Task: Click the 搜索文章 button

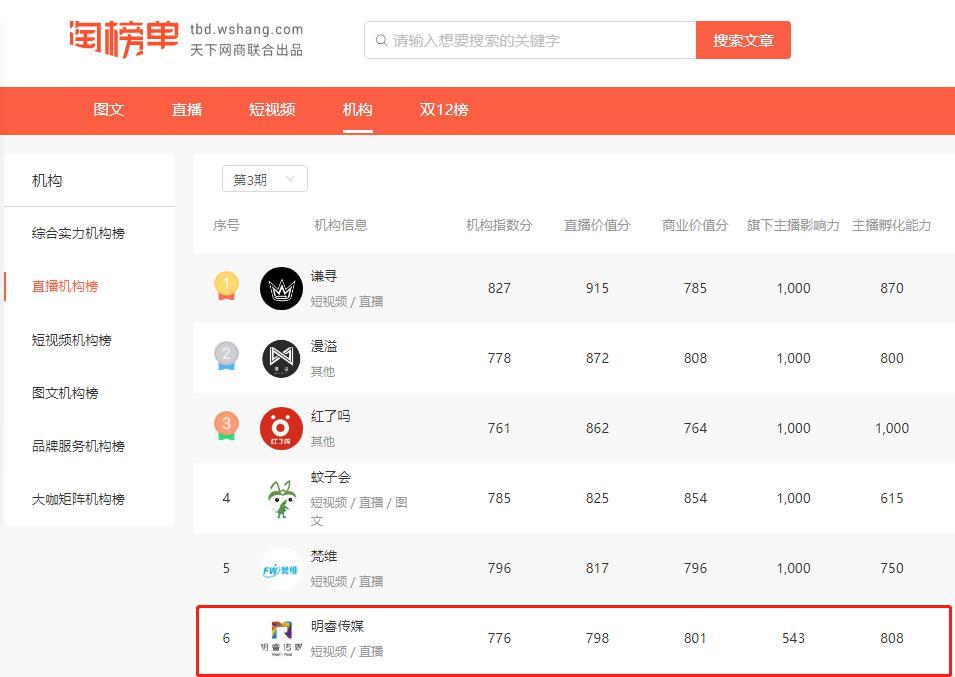Action: 743,40
